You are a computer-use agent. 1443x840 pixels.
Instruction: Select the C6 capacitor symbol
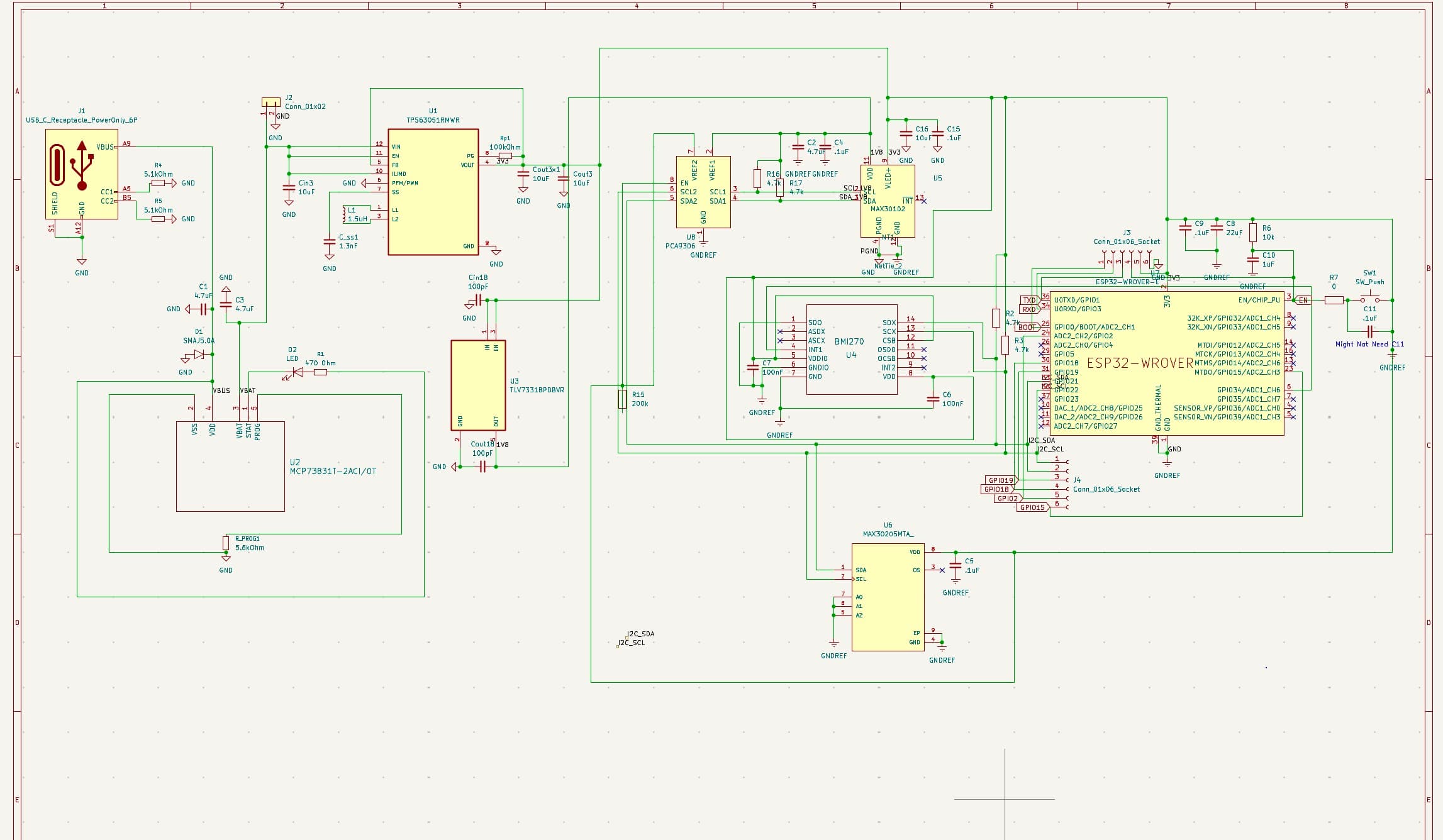933,399
